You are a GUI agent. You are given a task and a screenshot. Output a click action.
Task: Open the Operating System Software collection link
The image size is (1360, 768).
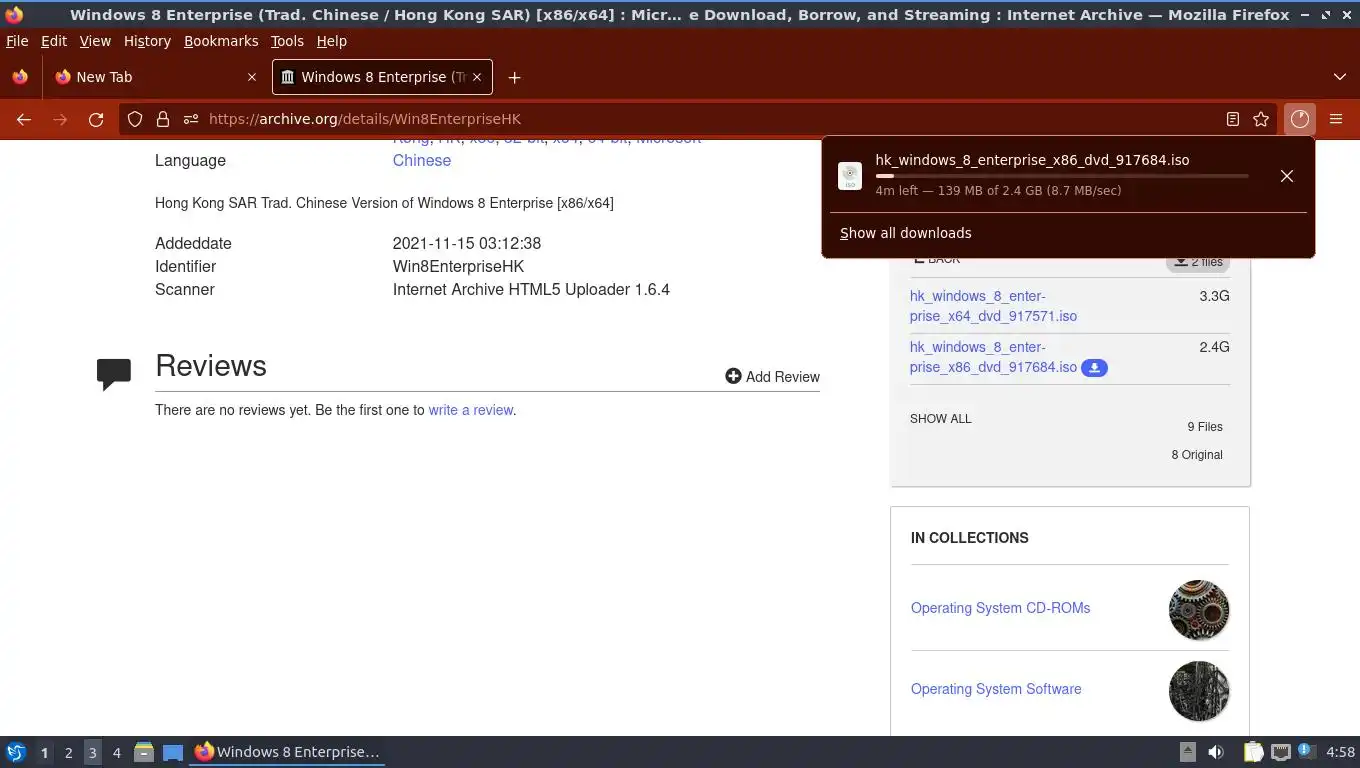[x=996, y=689]
